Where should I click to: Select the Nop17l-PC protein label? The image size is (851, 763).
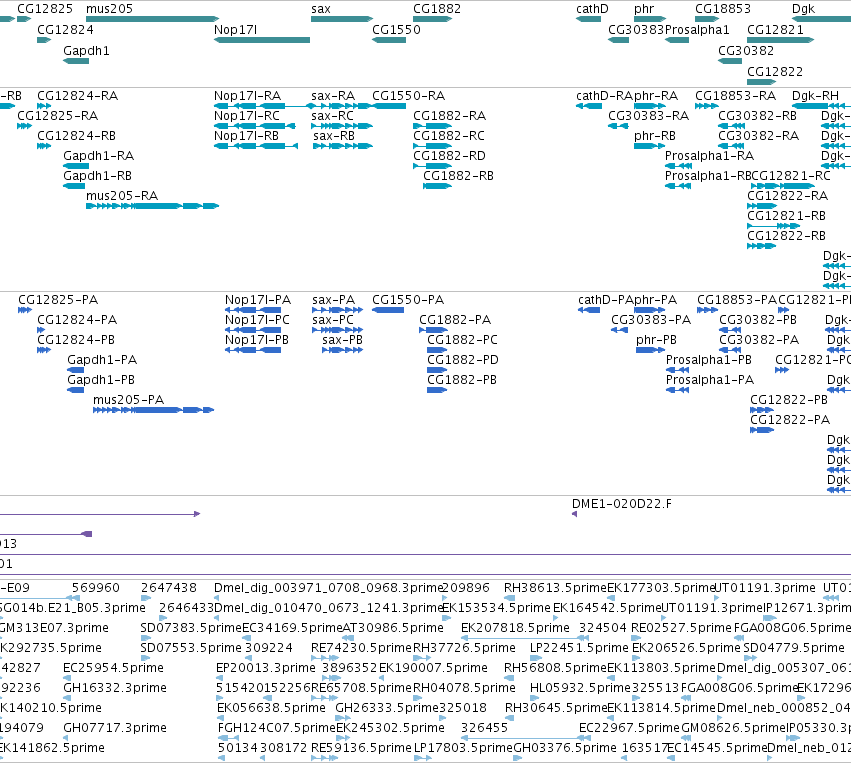point(257,320)
